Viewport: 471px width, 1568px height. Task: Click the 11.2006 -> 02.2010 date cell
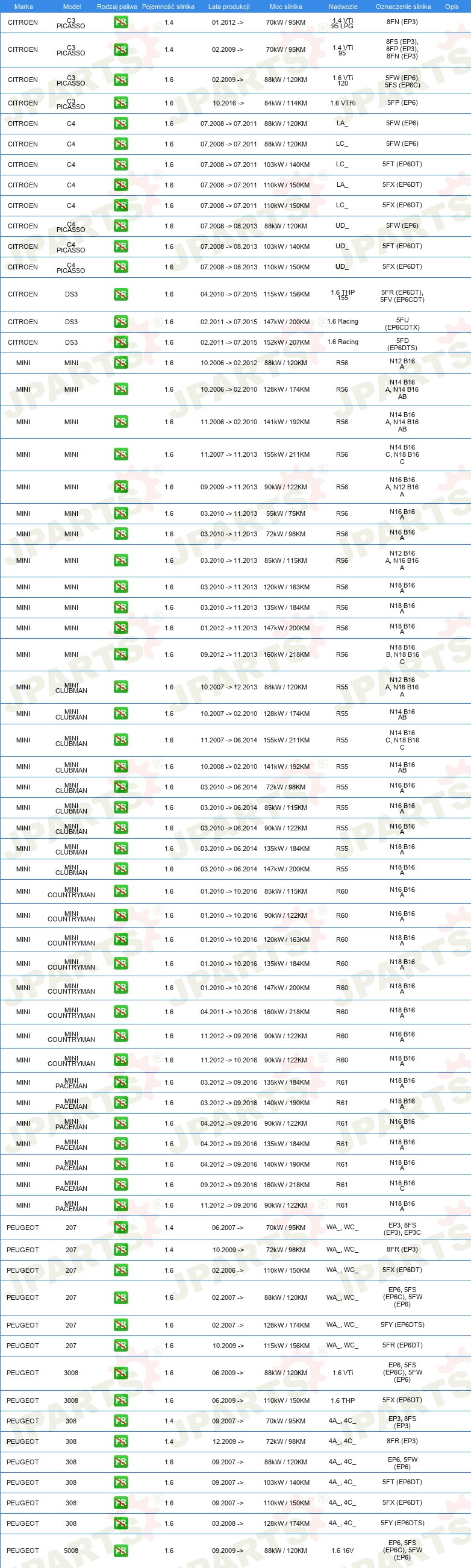[229, 422]
